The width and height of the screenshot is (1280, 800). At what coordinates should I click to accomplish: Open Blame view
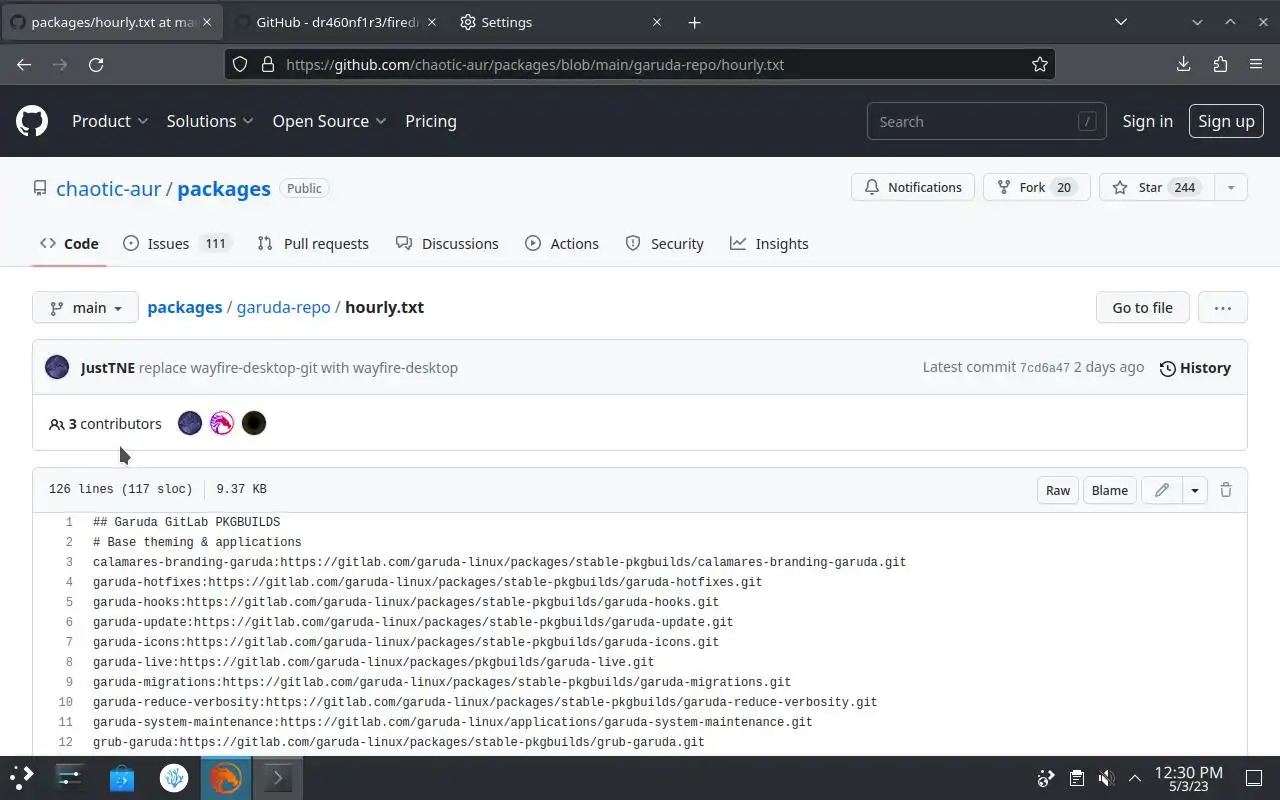coord(1109,490)
